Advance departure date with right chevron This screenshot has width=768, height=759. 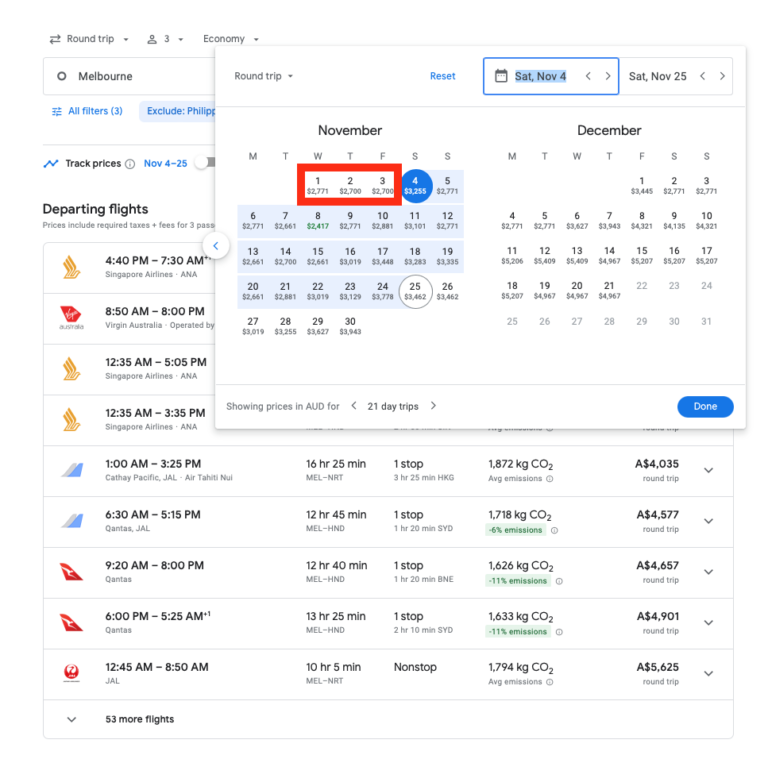tap(608, 76)
